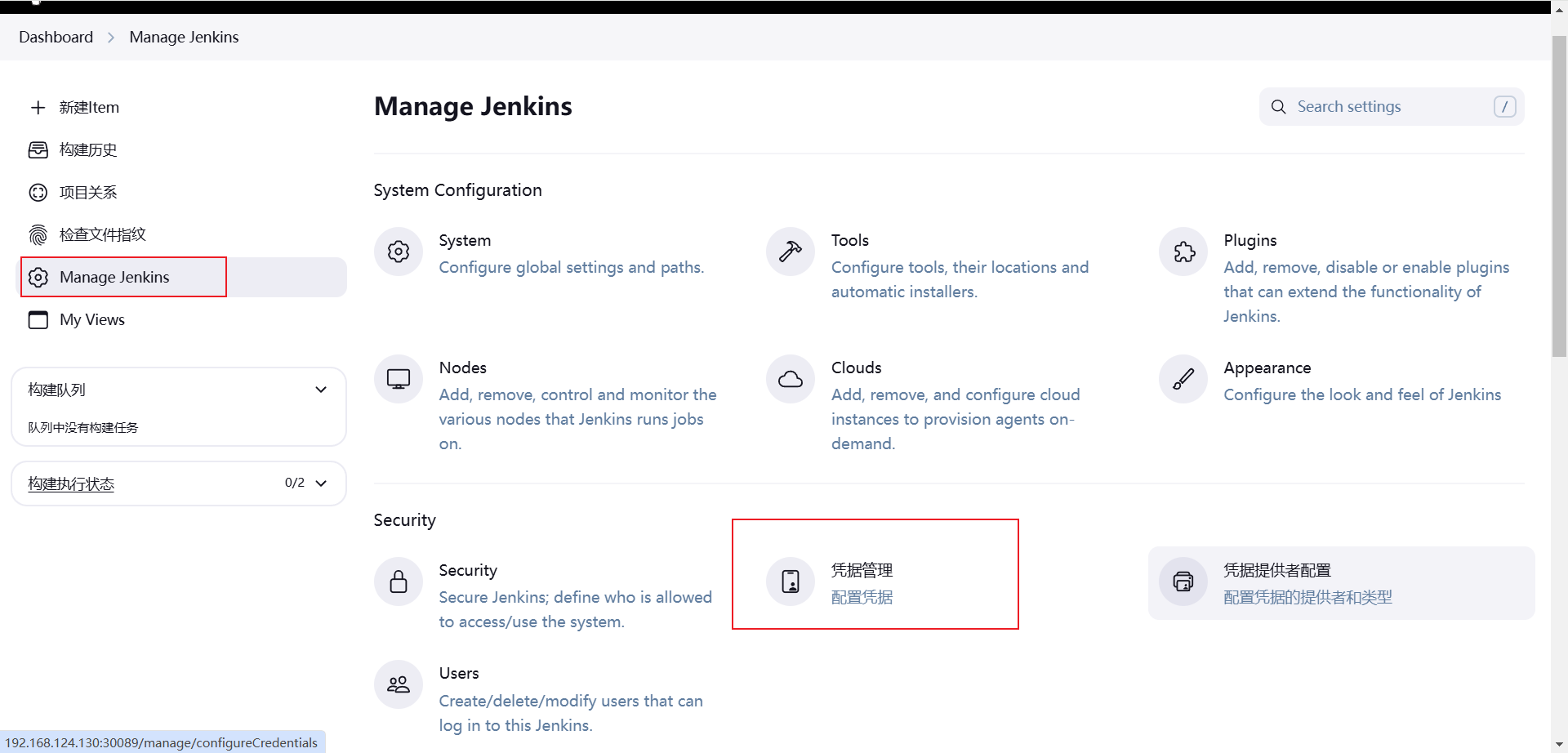Screen dimensions: 1568x753
Task: Collapse the 构建执行状态 panel chevron
Action: [x=321, y=483]
